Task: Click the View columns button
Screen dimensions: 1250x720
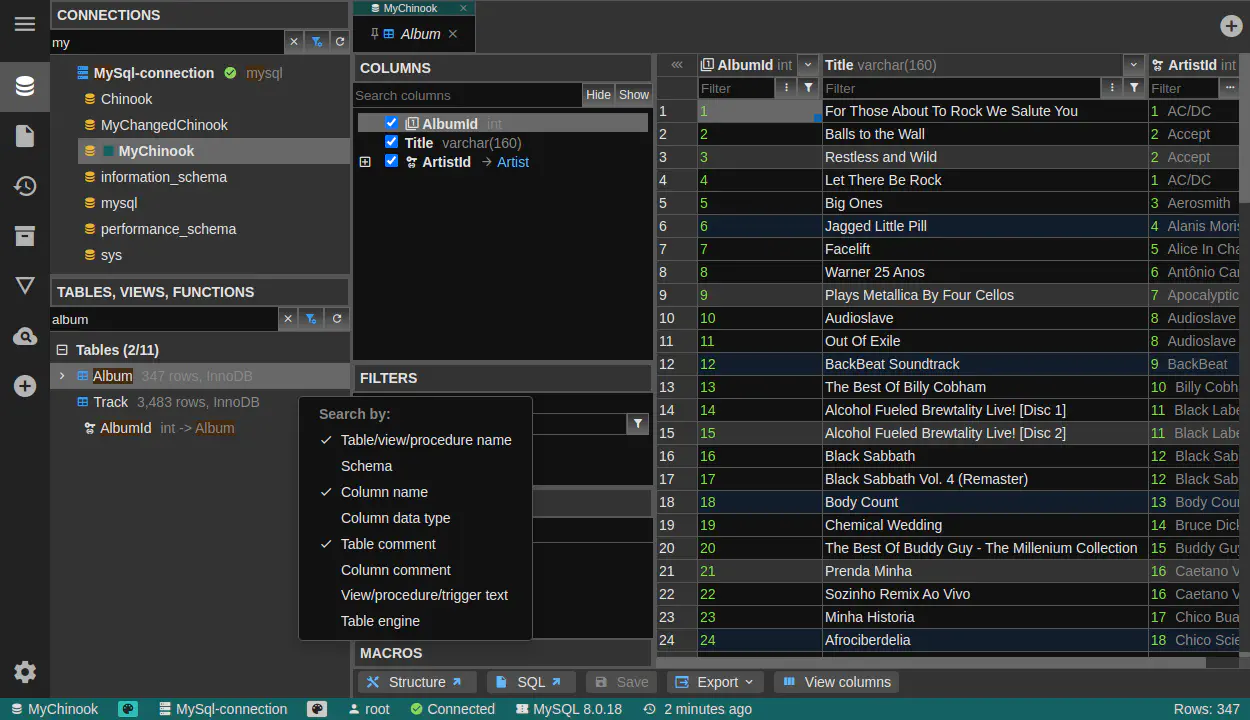Action: 836,682
